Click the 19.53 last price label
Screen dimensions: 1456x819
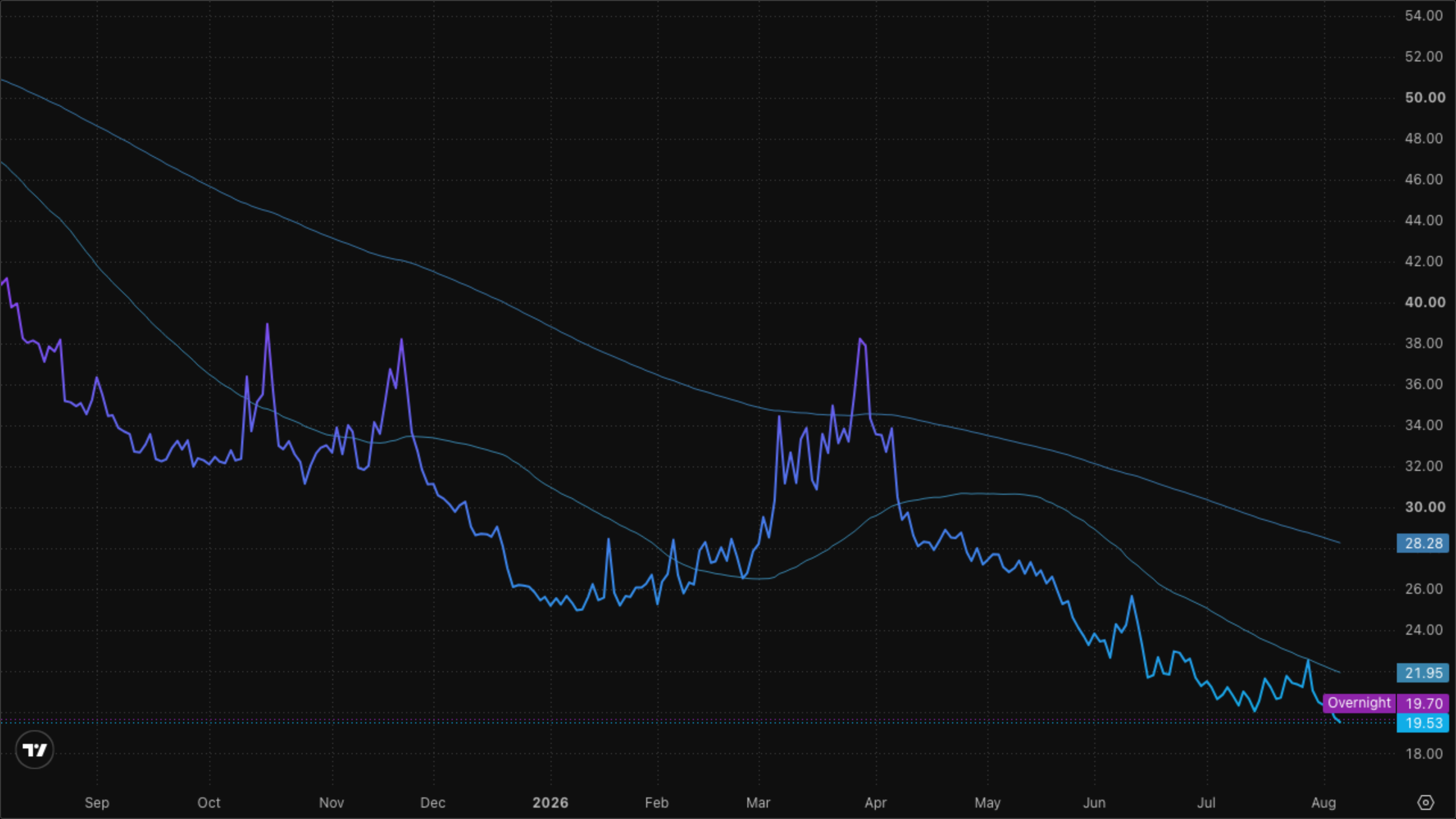tap(1423, 723)
